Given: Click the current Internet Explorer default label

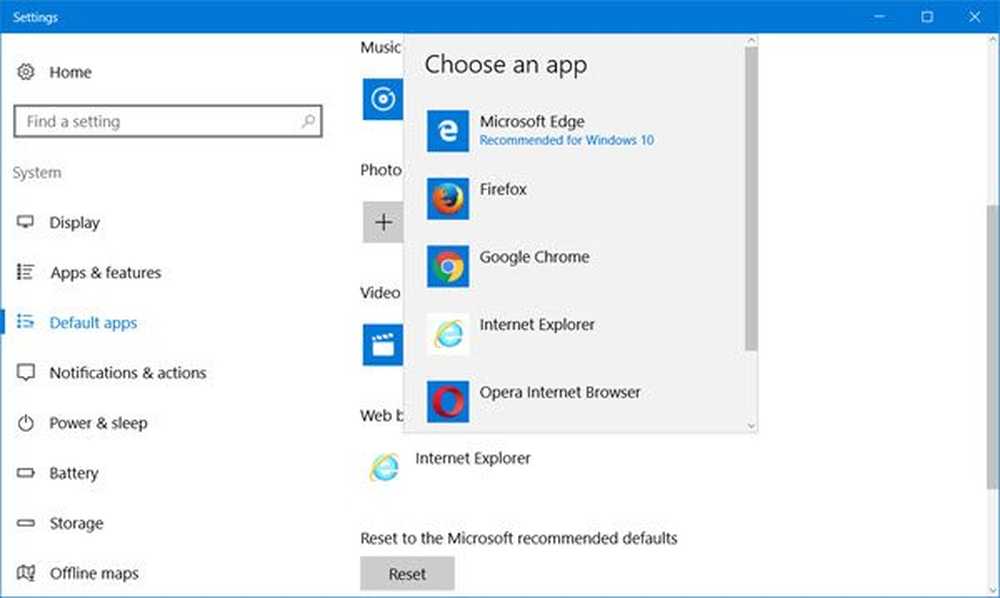Looking at the screenshot, I should (473, 458).
